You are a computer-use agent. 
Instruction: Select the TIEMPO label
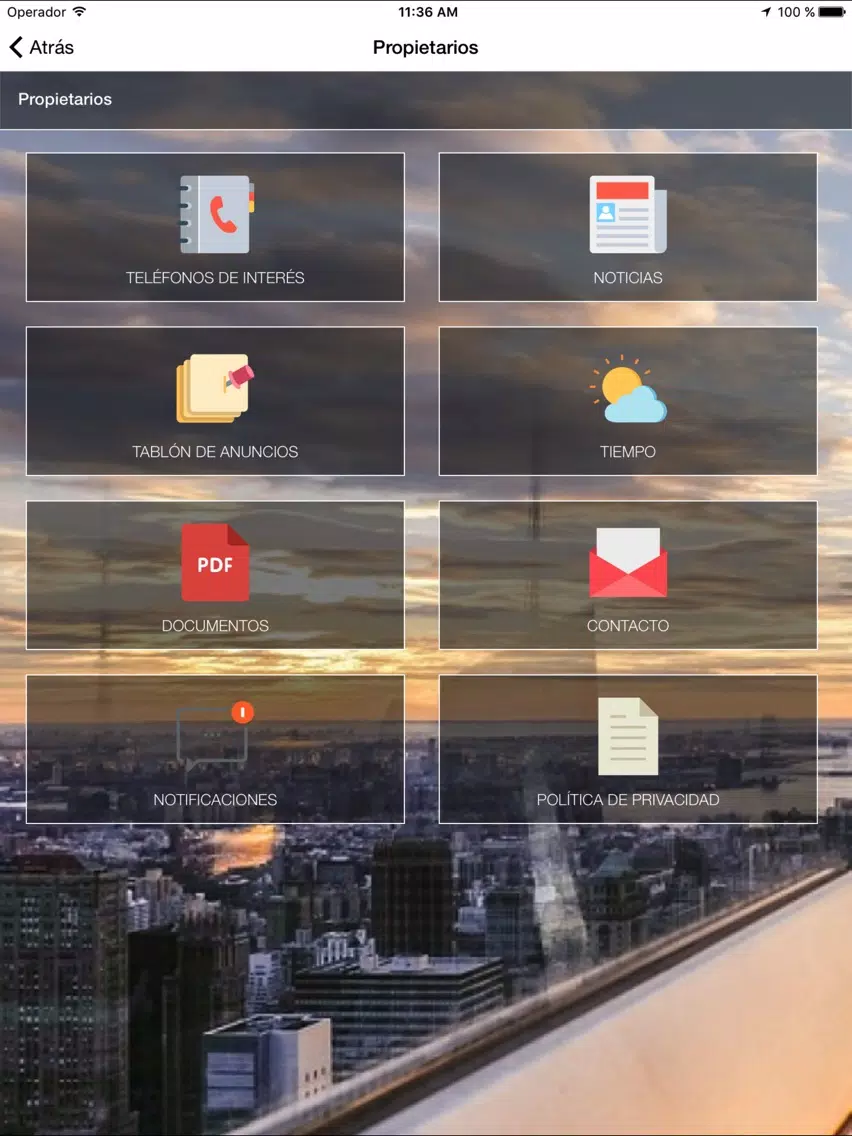tap(627, 451)
